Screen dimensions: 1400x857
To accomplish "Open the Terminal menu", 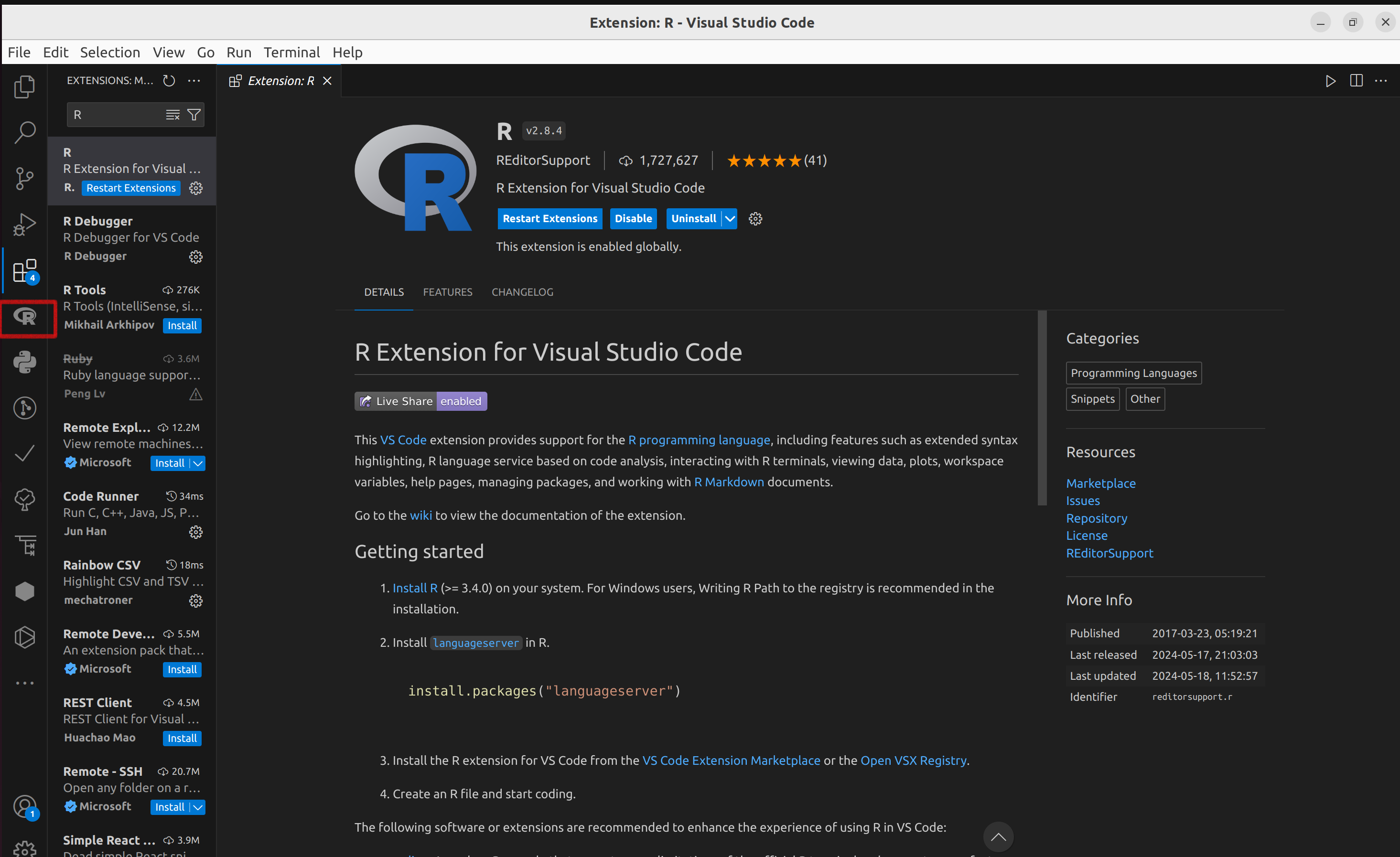I will 291,52.
